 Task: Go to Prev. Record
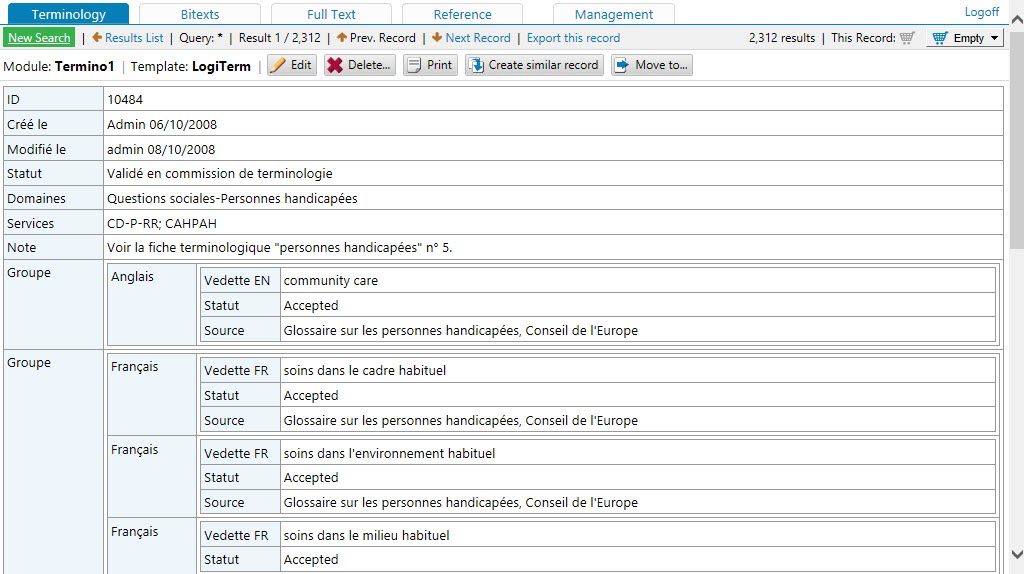[x=376, y=38]
